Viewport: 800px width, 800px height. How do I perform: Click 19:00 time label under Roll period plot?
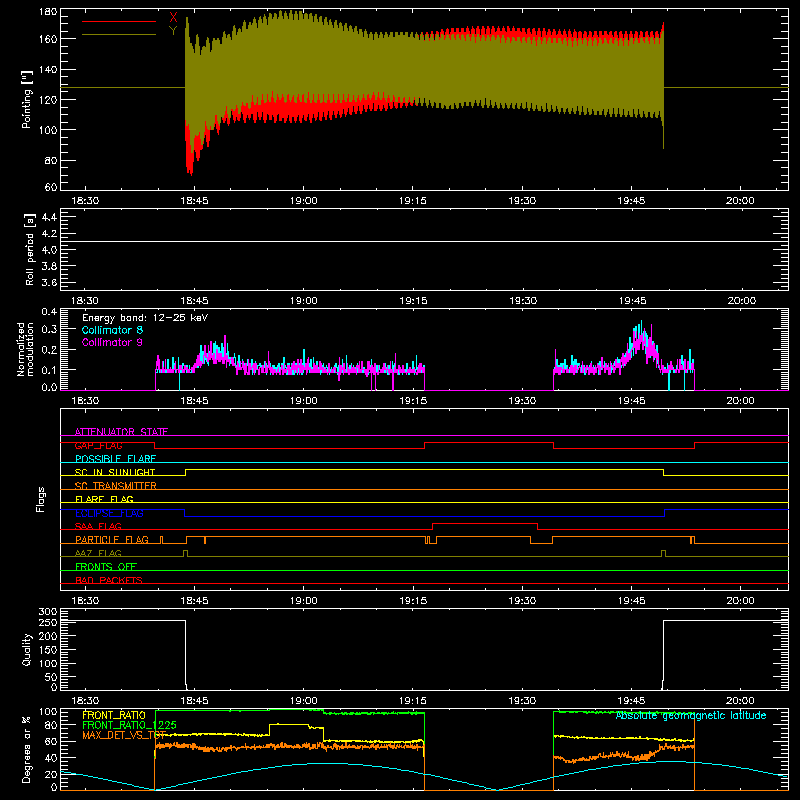(304, 301)
